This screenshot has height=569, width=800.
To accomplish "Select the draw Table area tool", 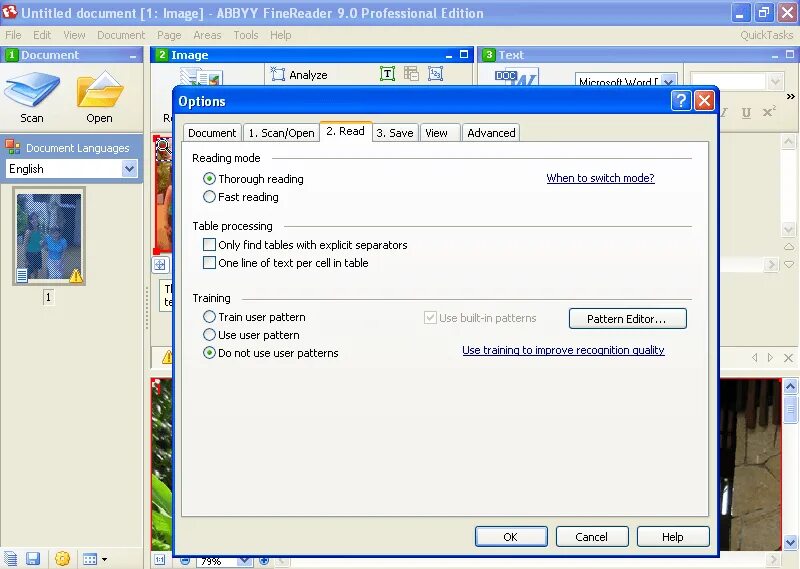I will [x=411, y=74].
